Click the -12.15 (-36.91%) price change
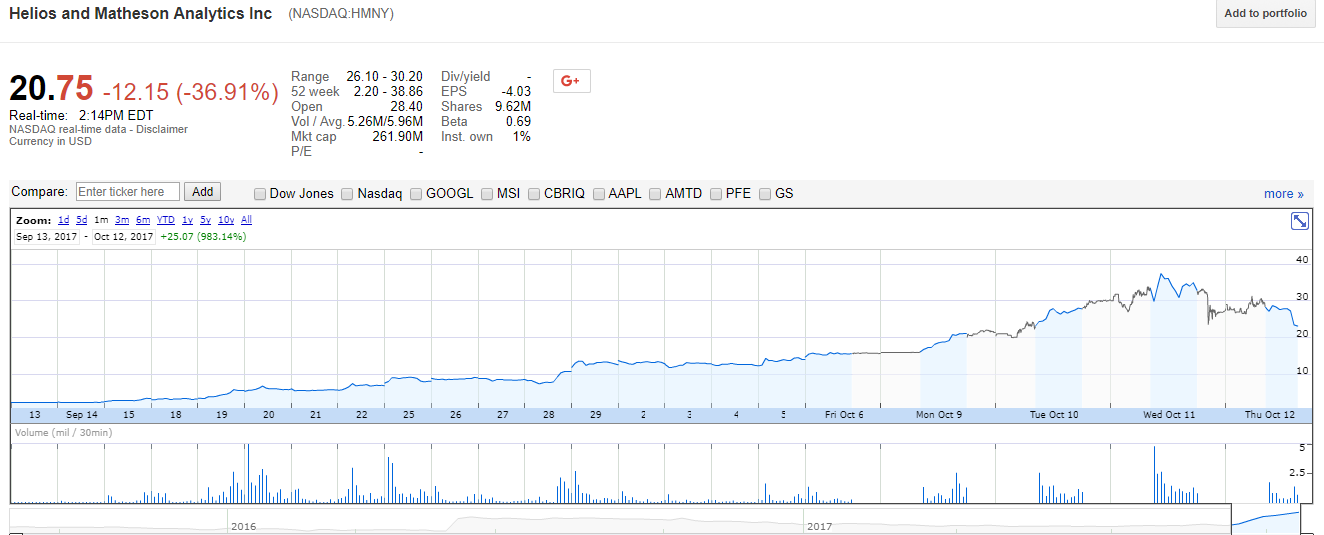The image size is (1324, 535). [190, 92]
